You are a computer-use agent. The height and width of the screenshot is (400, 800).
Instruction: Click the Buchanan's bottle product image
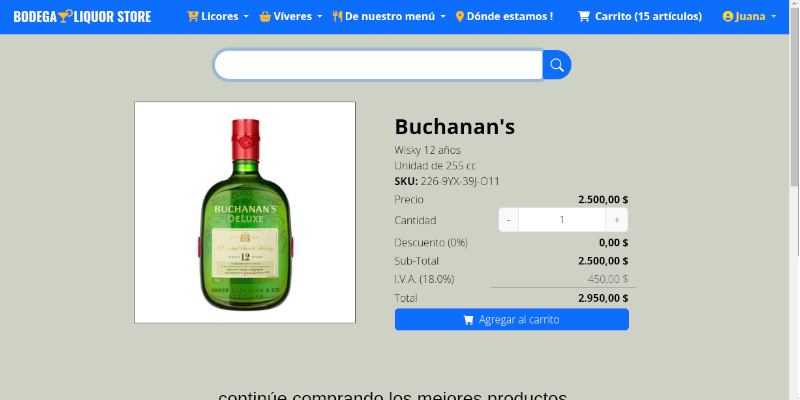[x=245, y=212]
